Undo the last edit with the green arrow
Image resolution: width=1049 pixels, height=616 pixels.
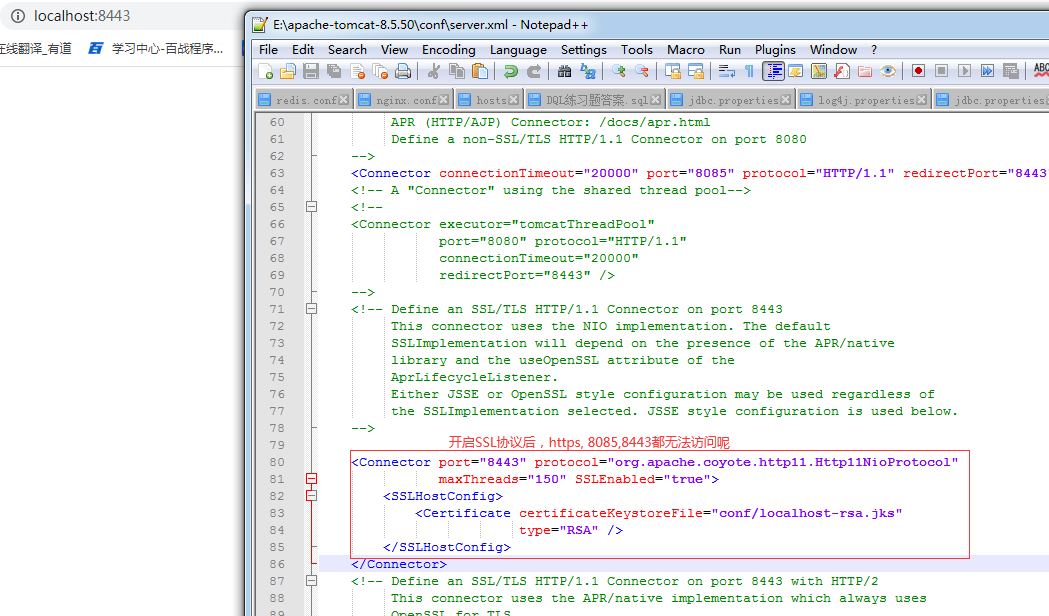tap(510, 71)
